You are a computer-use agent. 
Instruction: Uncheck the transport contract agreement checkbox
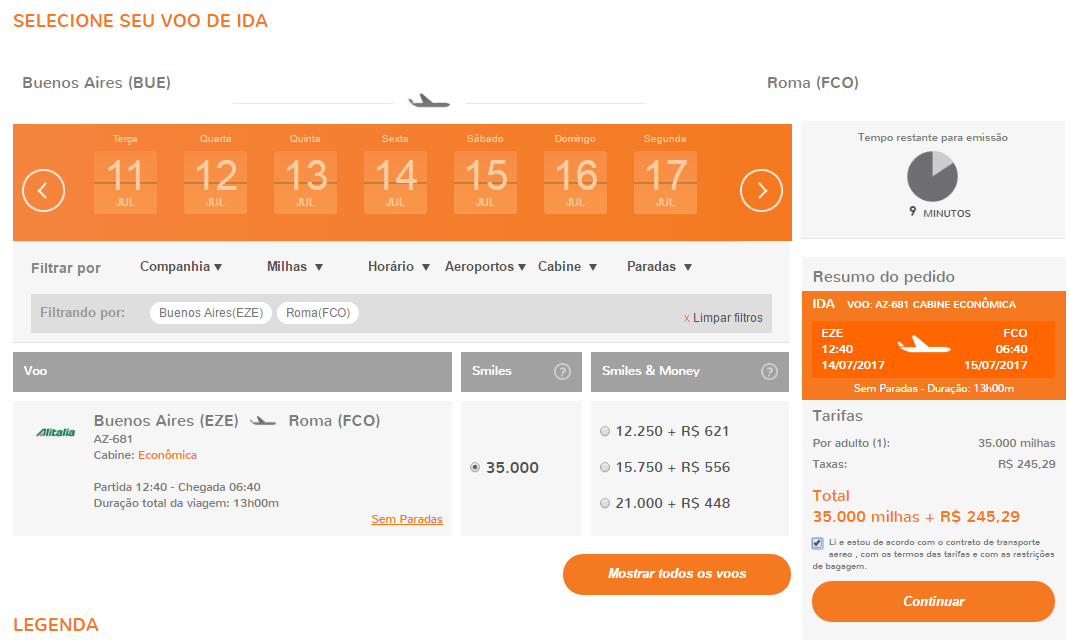(x=817, y=543)
